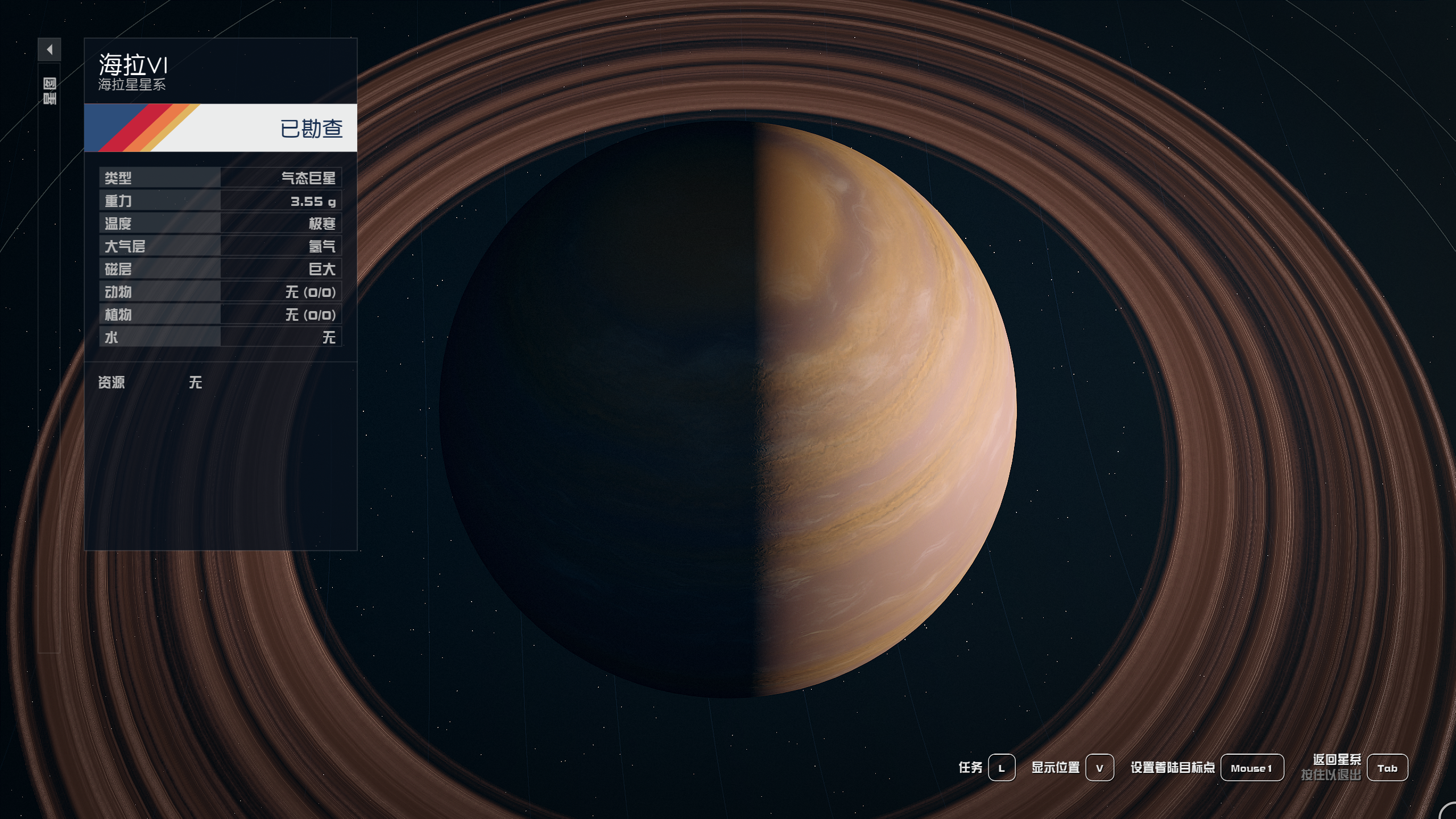
Task: Click the 显示位置 label
Action: pos(1056,768)
